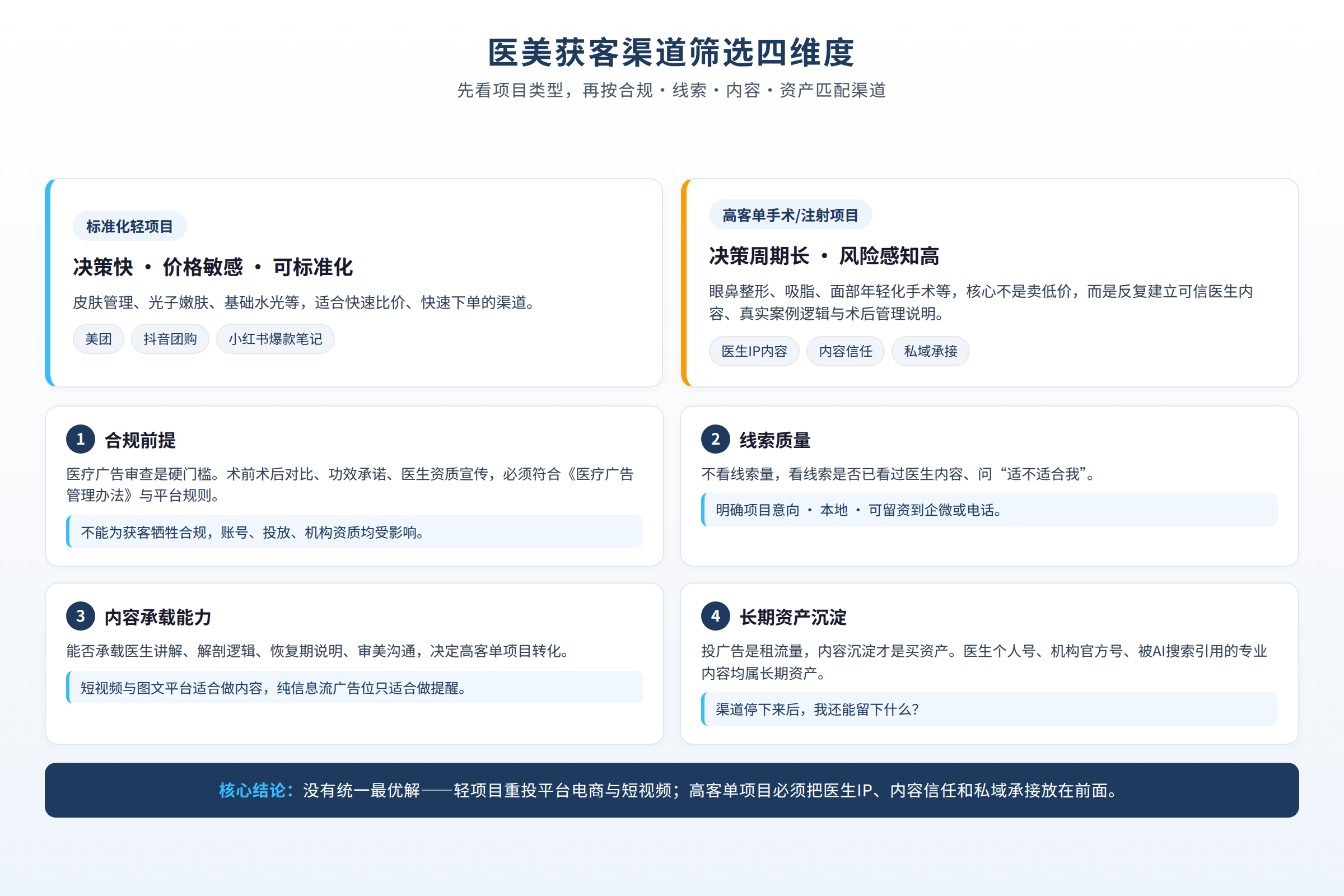Click the text starting 皮肤管理、光子嫩肤
Viewport: 1344px width, 896px height.
tap(307, 302)
